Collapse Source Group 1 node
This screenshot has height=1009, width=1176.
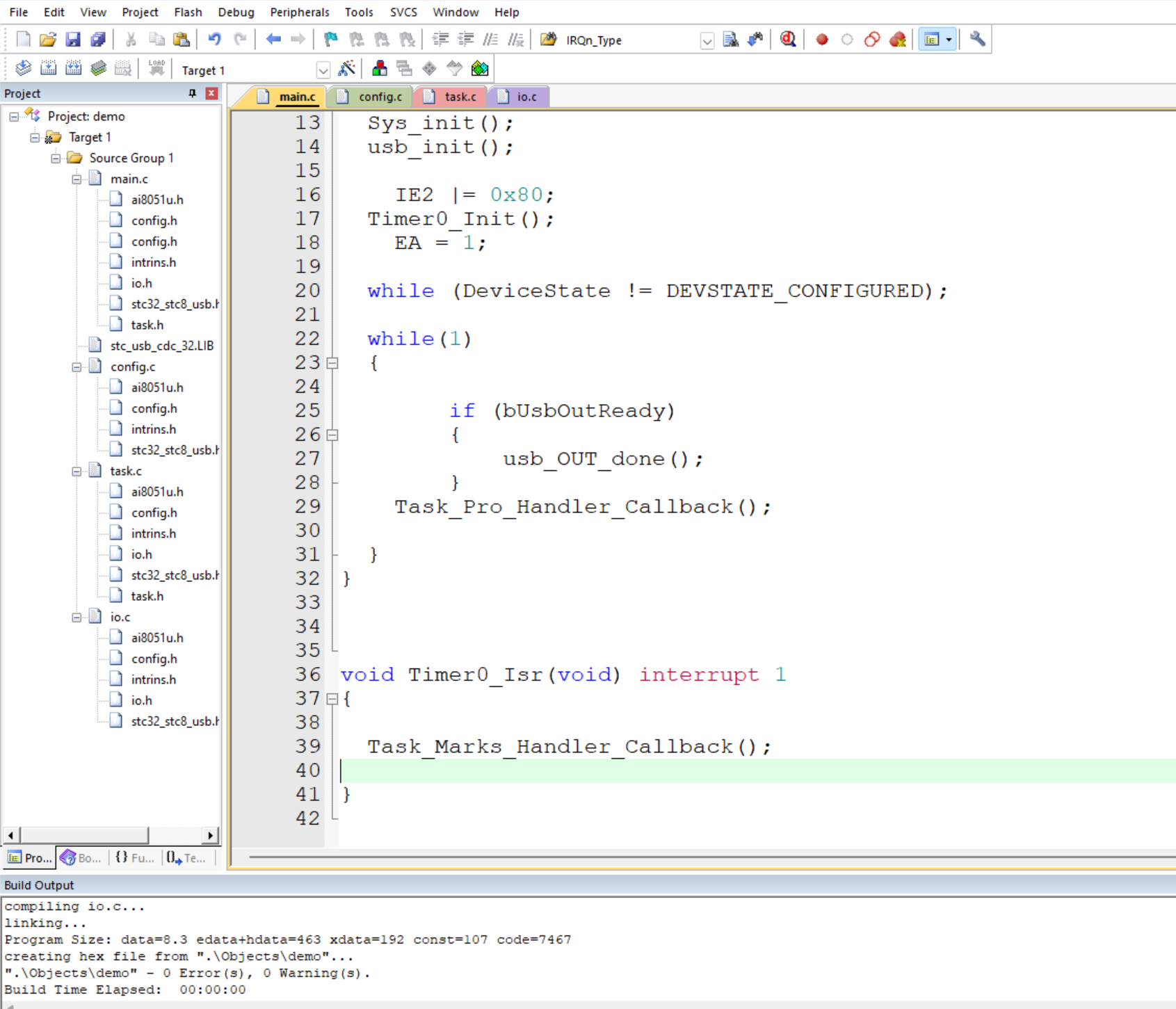56,158
